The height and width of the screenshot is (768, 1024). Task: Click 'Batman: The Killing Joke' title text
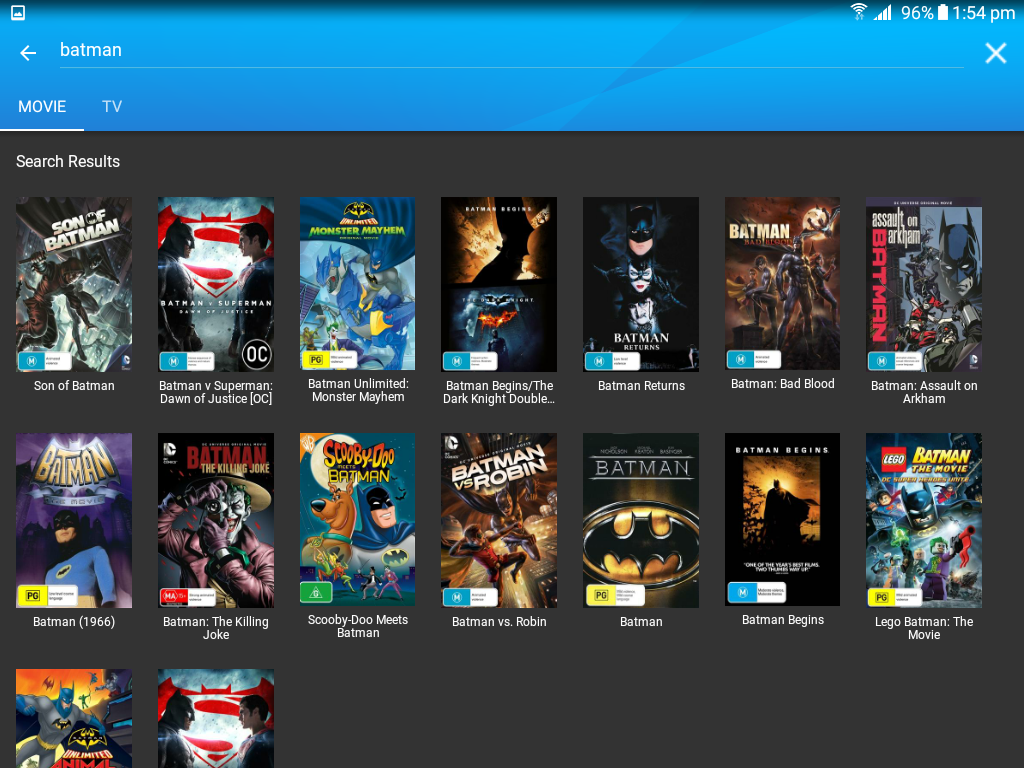click(x=216, y=628)
